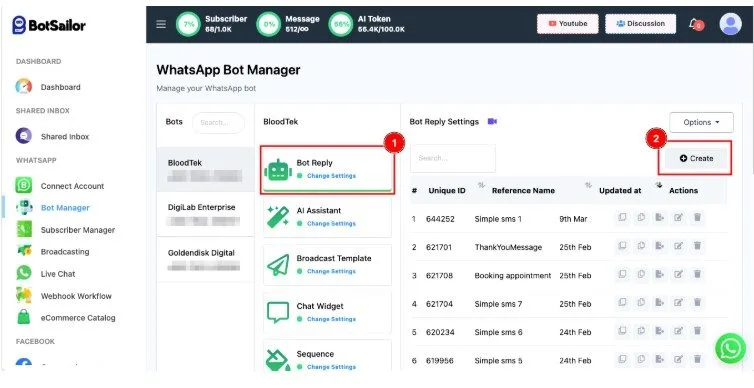The width and height of the screenshot is (754, 388).
Task: Export the Booking appointment reply
Action: tap(659, 275)
